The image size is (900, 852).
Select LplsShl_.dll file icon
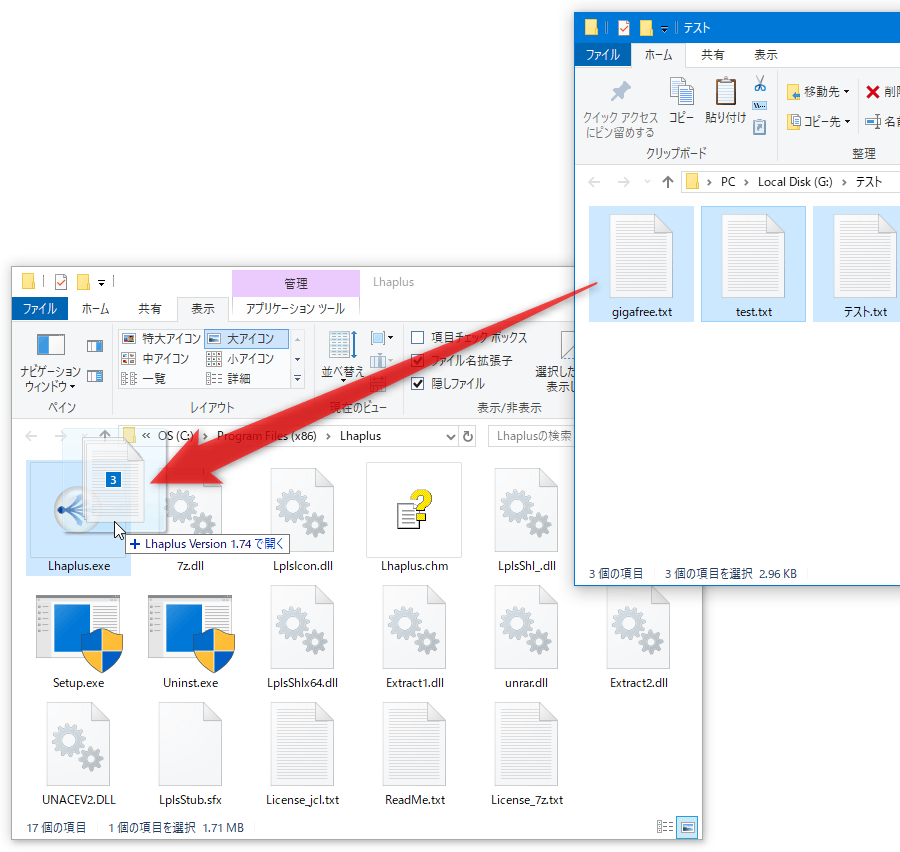click(x=526, y=510)
